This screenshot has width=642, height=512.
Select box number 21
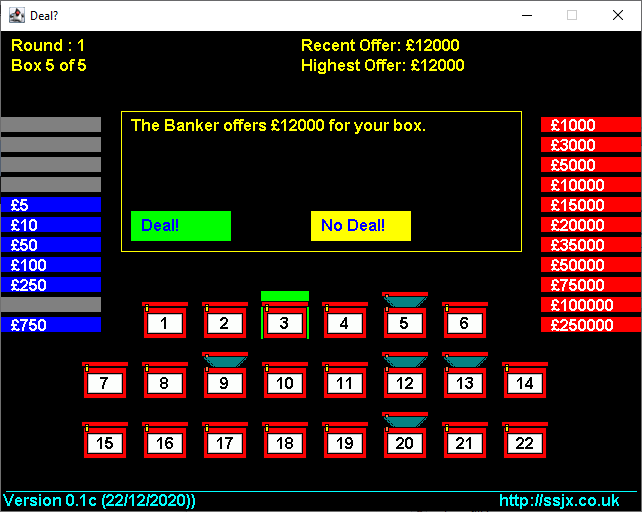click(465, 440)
